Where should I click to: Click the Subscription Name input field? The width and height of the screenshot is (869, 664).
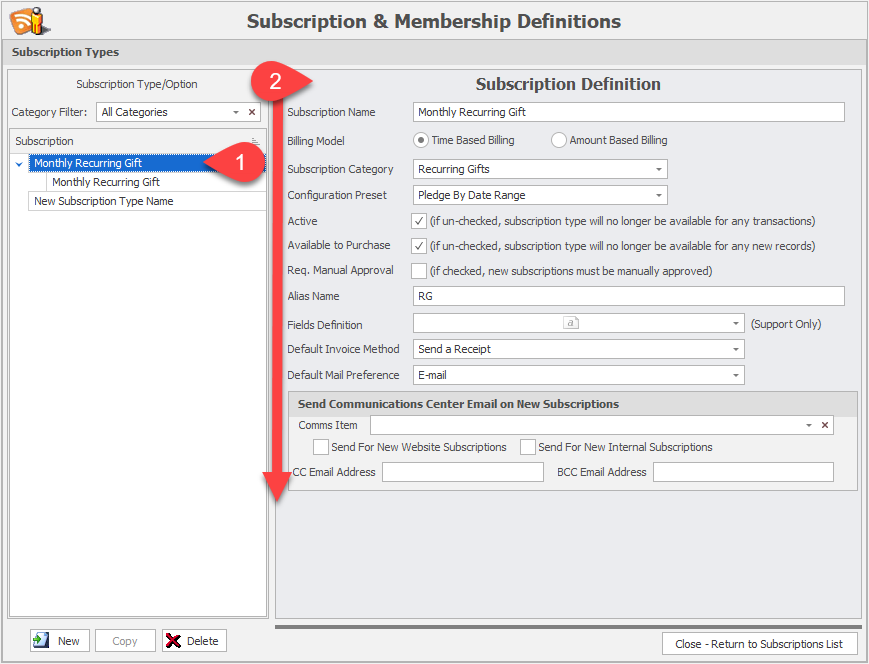(x=628, y=112)
